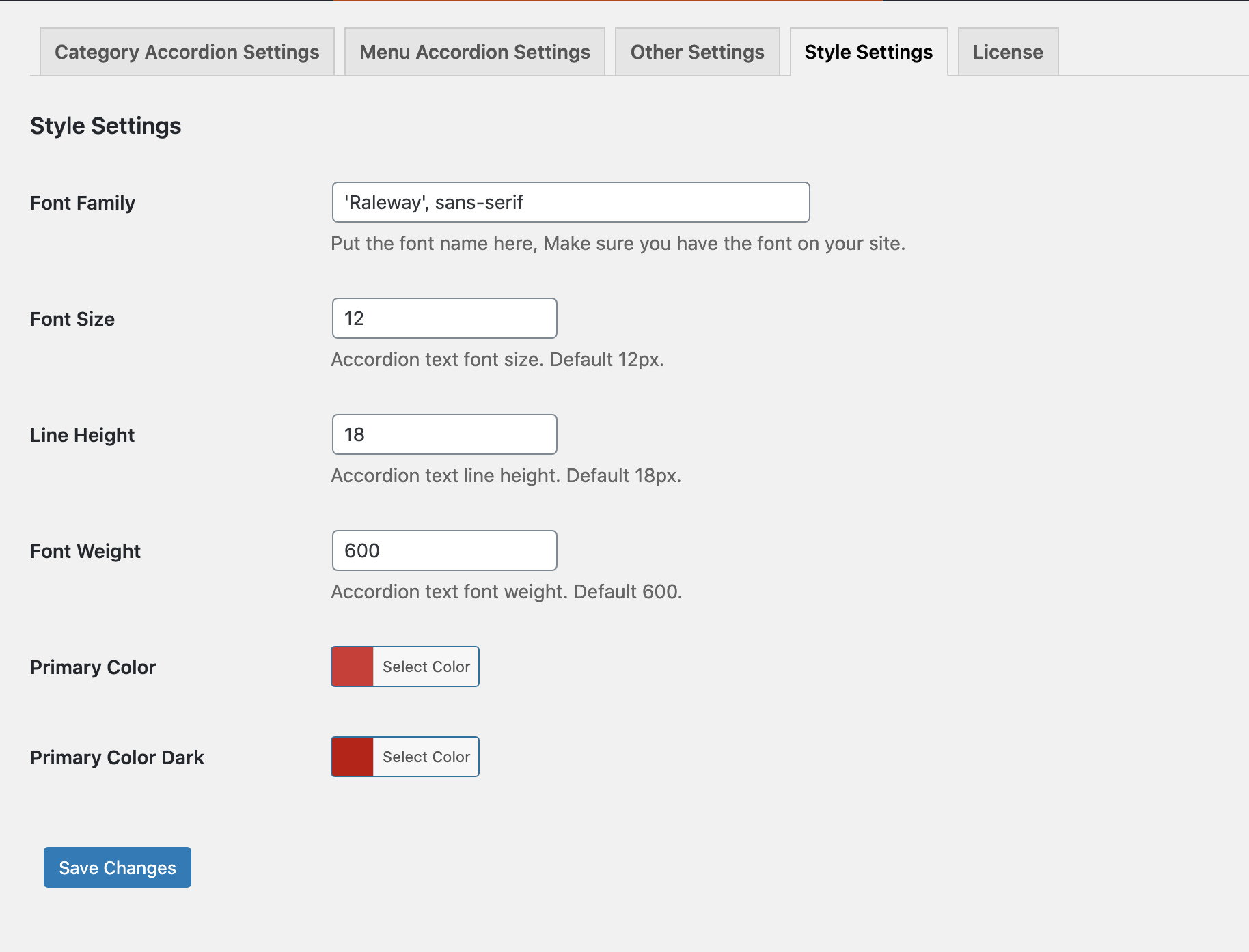
Task: Open the License tab
Action: click(1008, 51)
